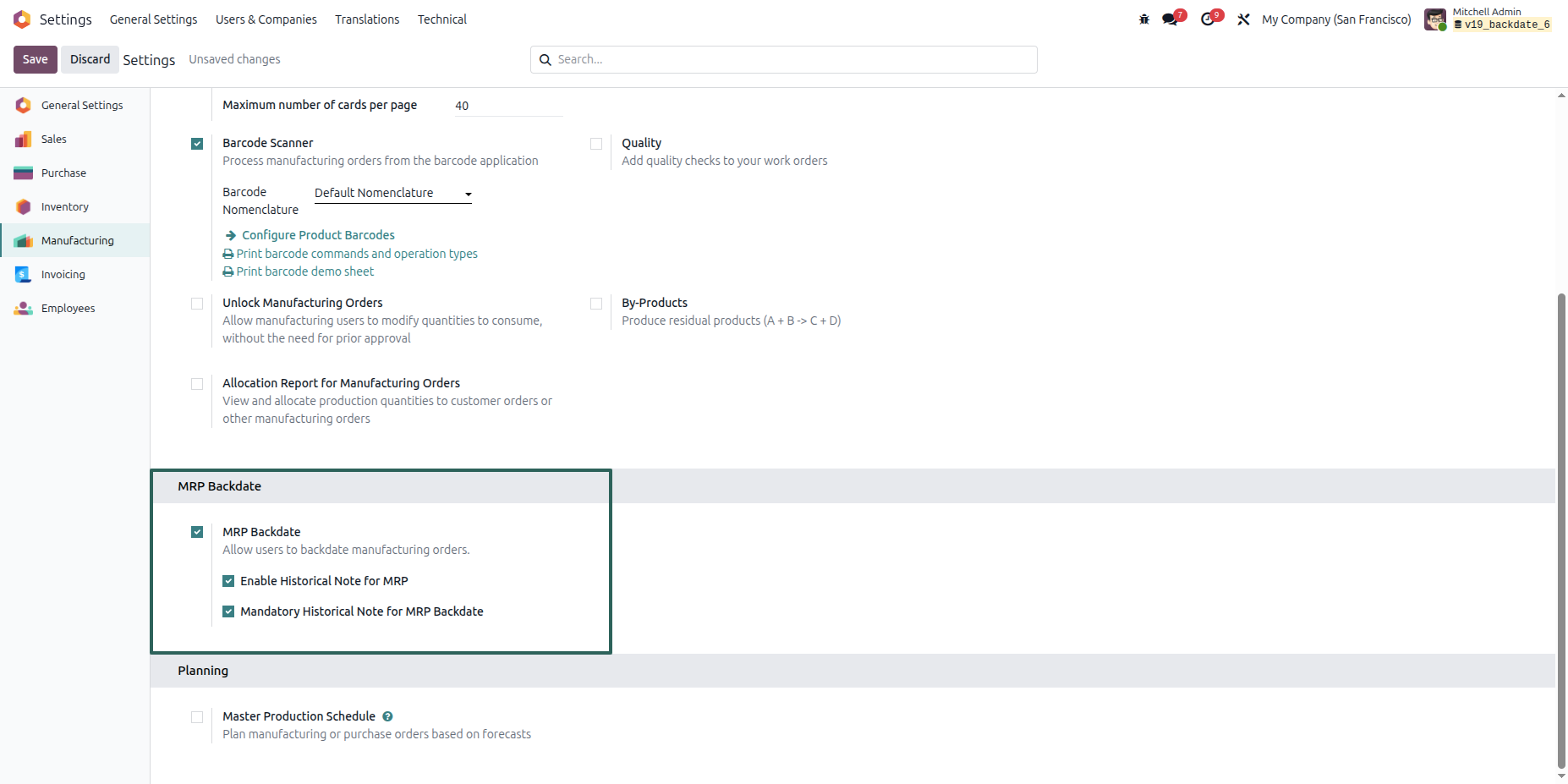Enable the By-Products checkbox

596,304
